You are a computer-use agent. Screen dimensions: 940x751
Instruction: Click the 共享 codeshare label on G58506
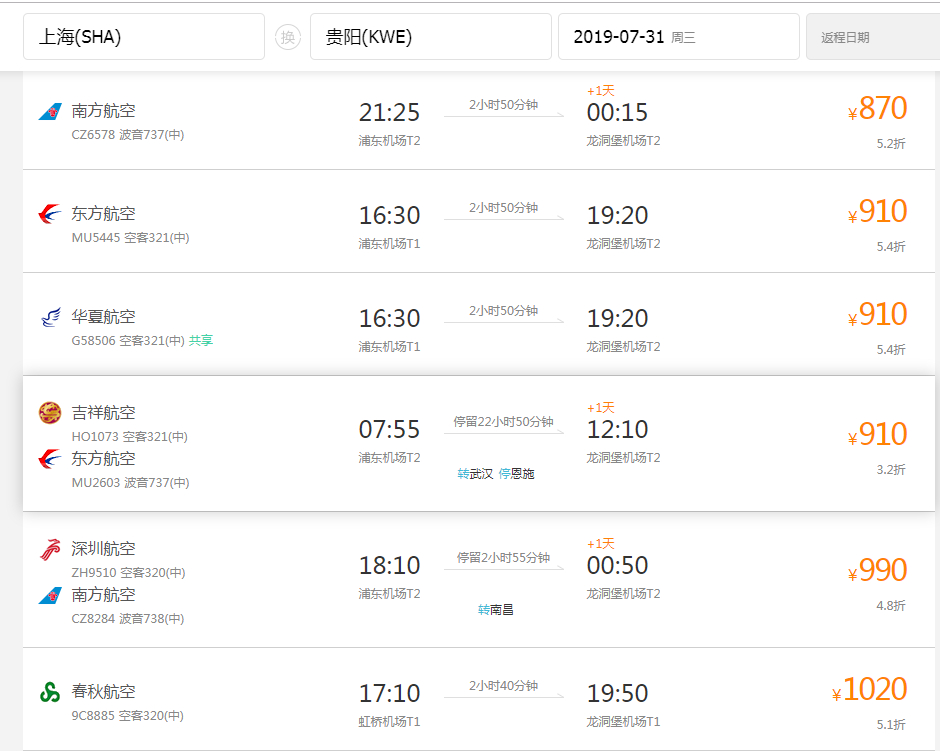point(201,340)
